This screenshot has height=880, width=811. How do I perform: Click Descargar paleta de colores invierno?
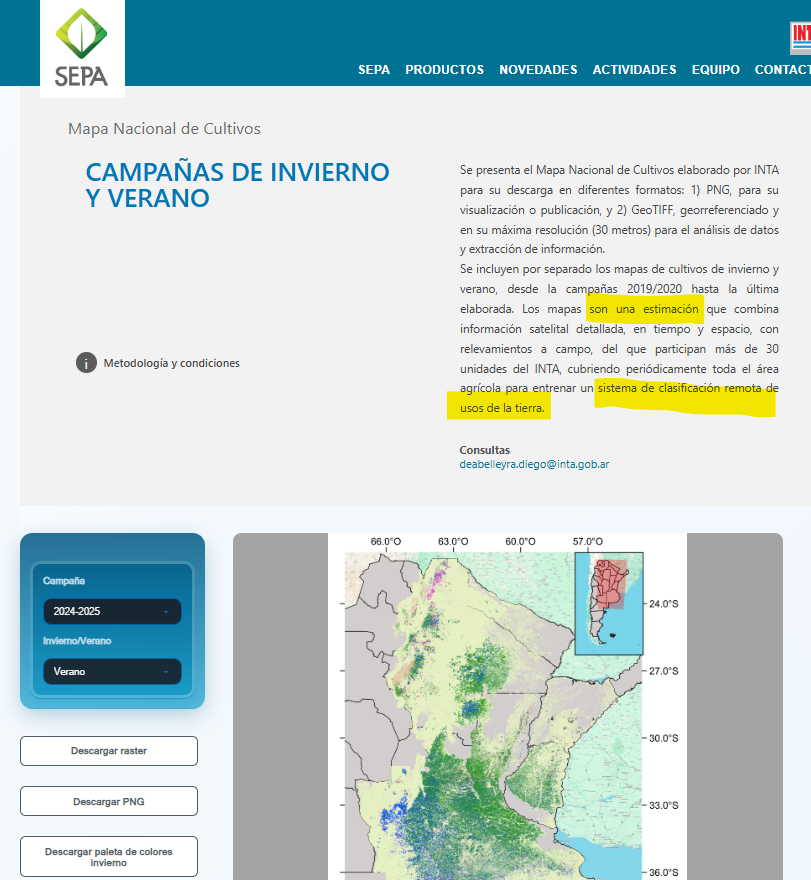[109, 857]
